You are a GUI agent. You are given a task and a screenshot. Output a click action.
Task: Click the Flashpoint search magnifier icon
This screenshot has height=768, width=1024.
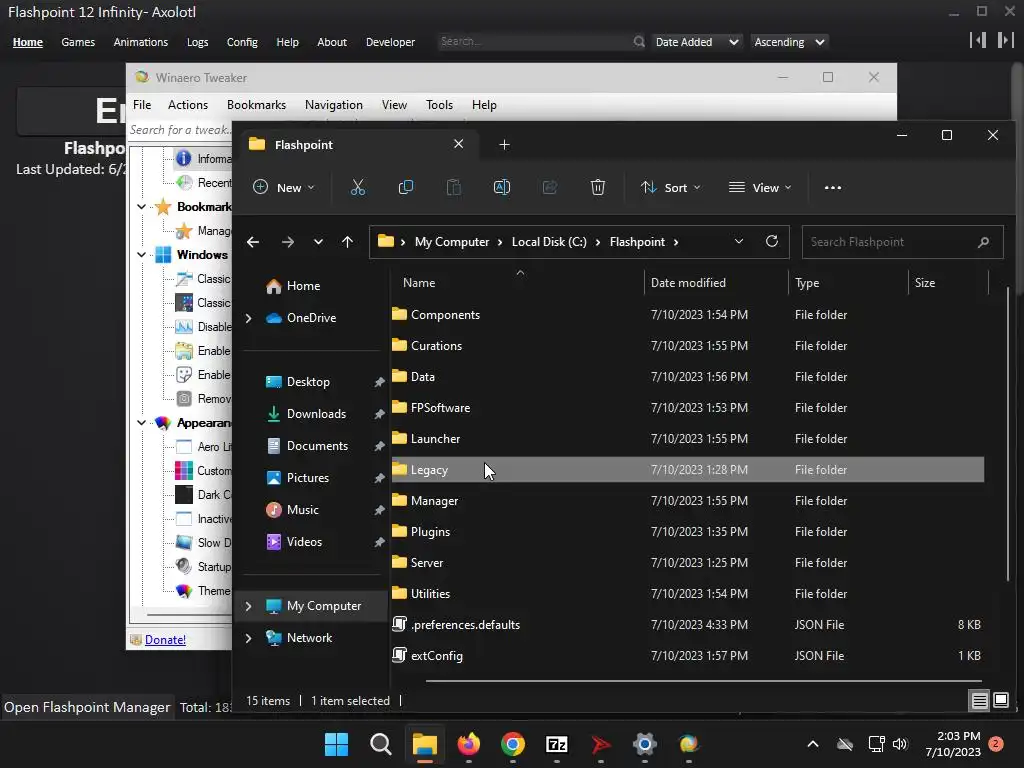tap(639, 42)
